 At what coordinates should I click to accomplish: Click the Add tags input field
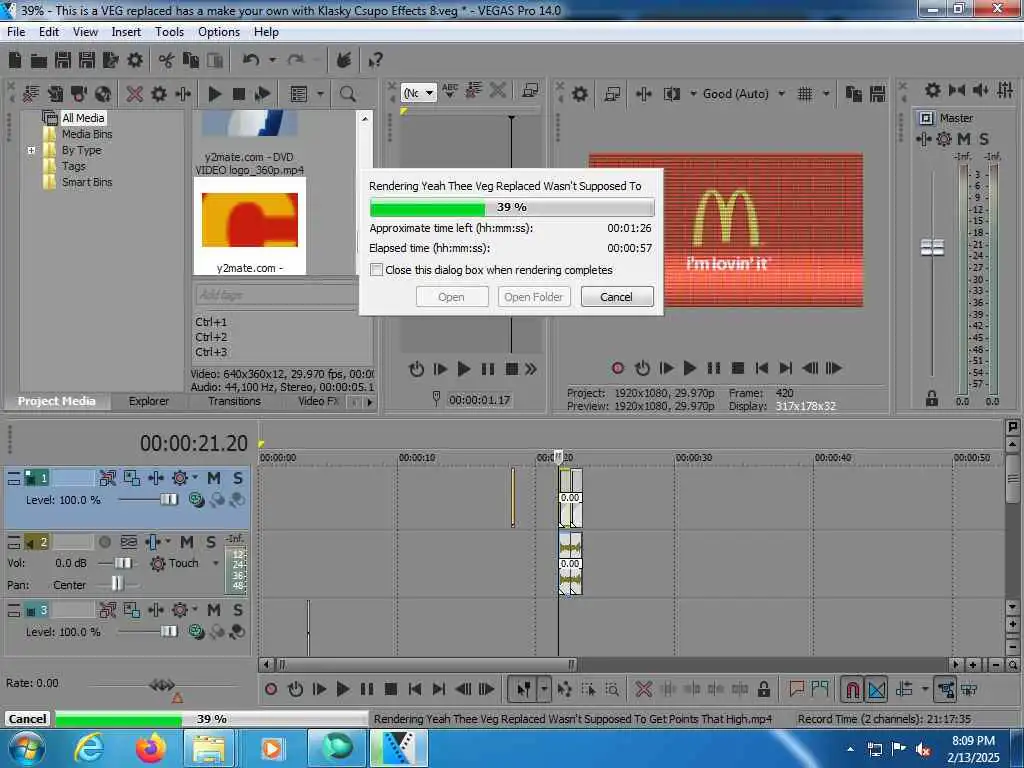click(276, 295)
